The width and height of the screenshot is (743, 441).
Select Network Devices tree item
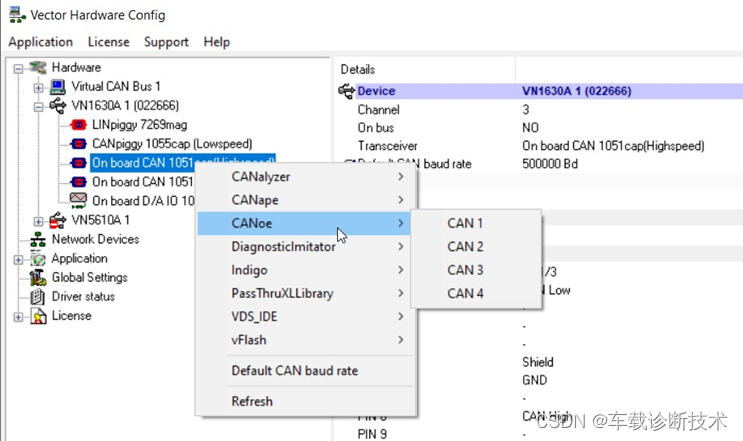coord(95,239)
